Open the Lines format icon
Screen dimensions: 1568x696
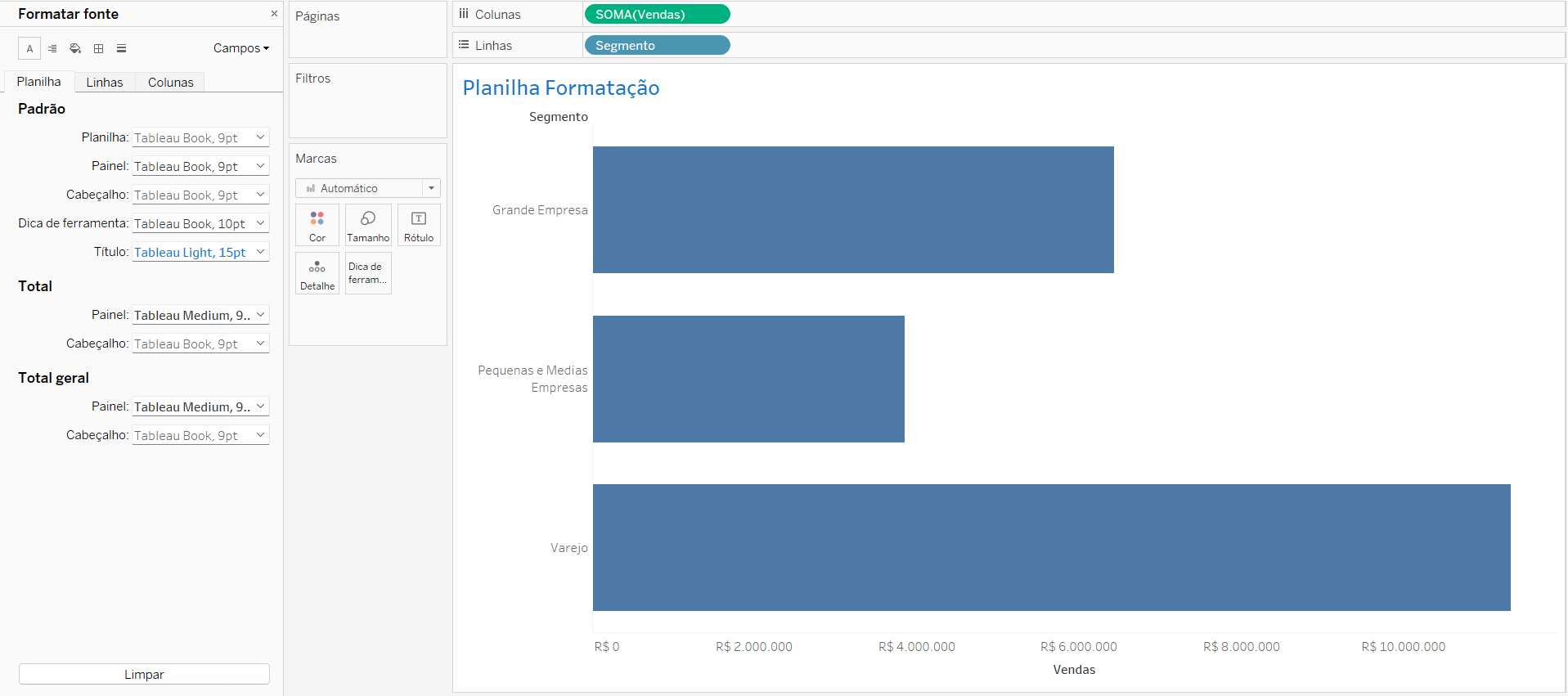[121, 48]
